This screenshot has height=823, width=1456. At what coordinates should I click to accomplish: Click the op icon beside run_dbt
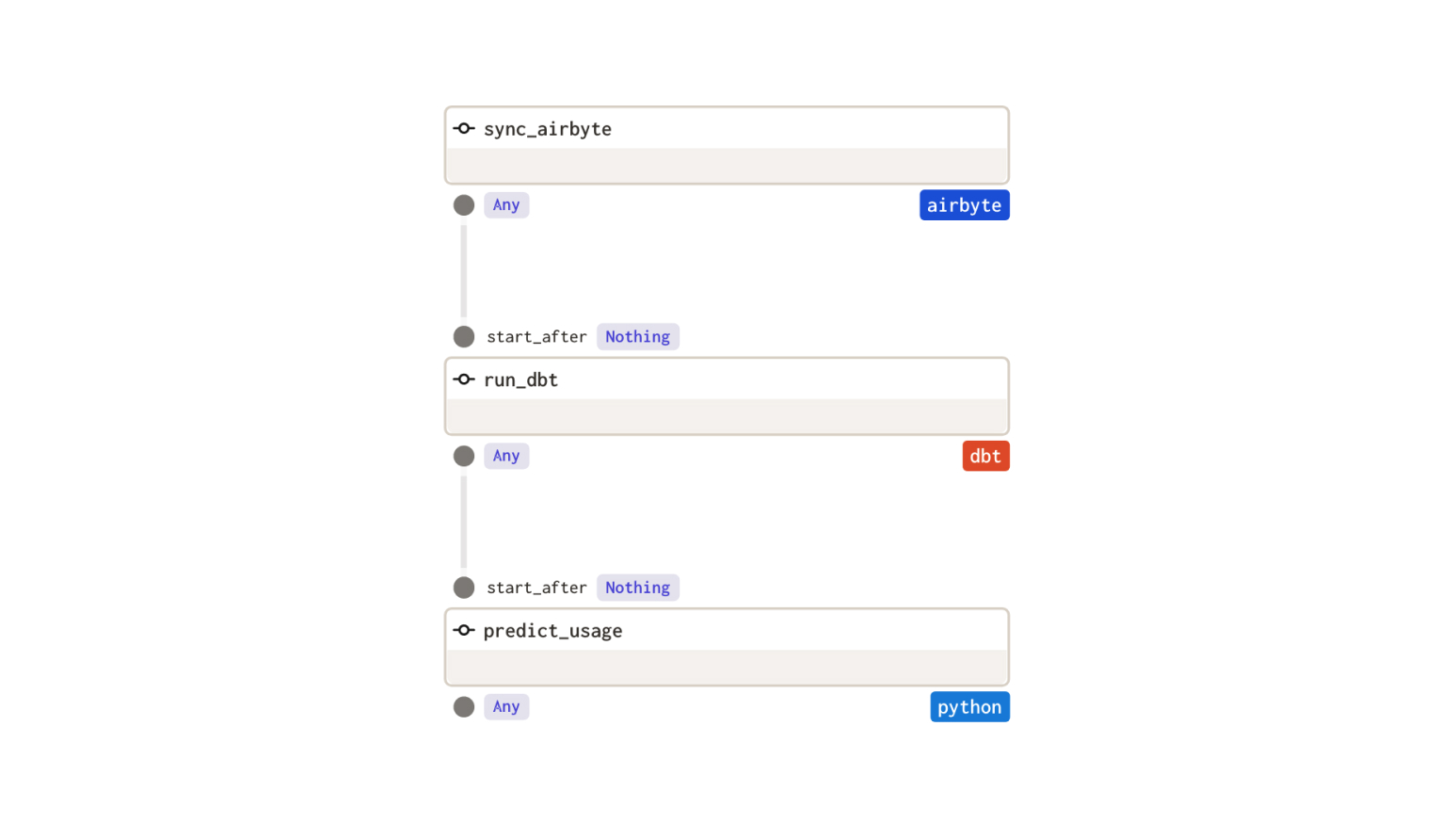[x=464, y=379]
